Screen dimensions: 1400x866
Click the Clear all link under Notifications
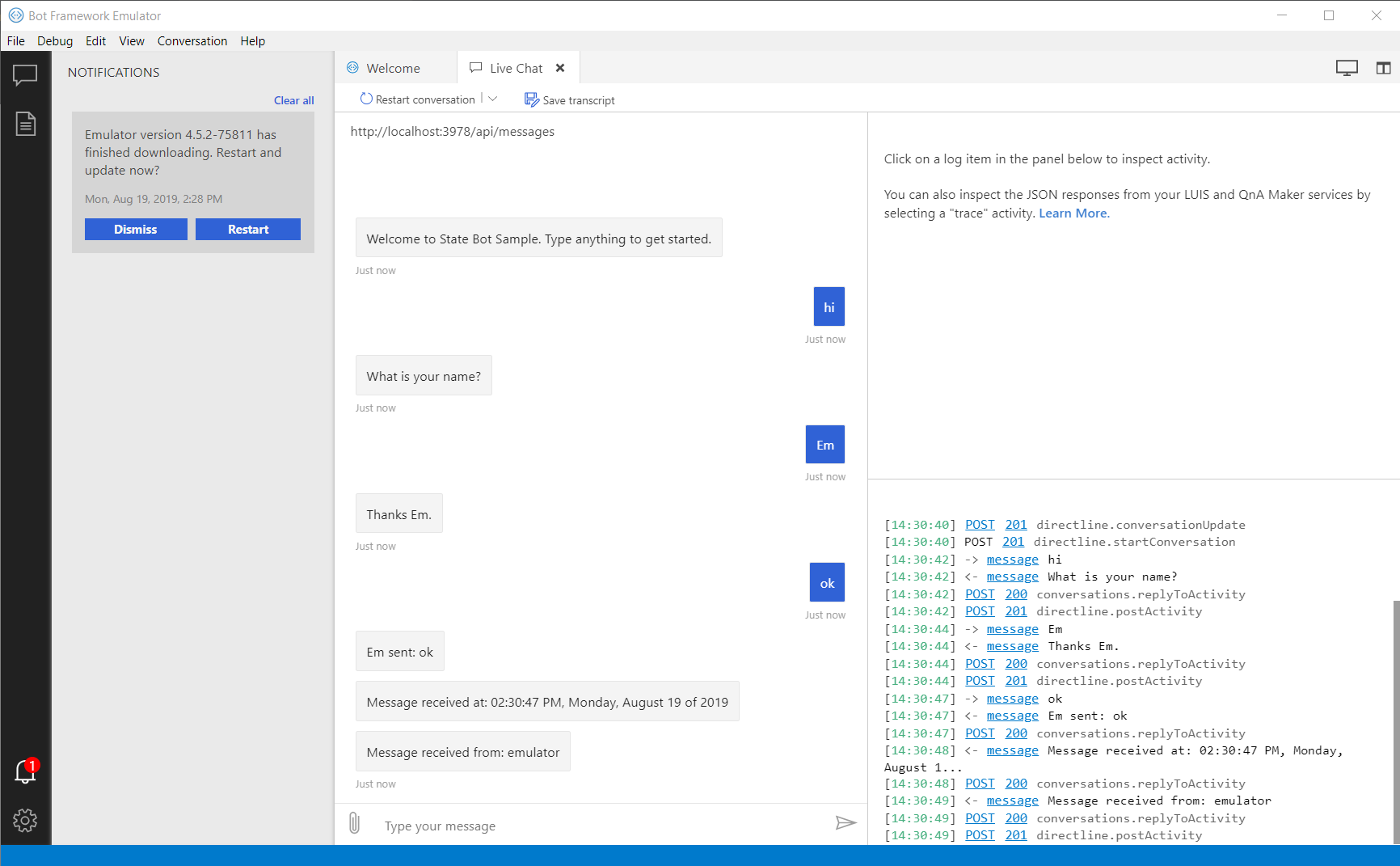tap(293, 100)
